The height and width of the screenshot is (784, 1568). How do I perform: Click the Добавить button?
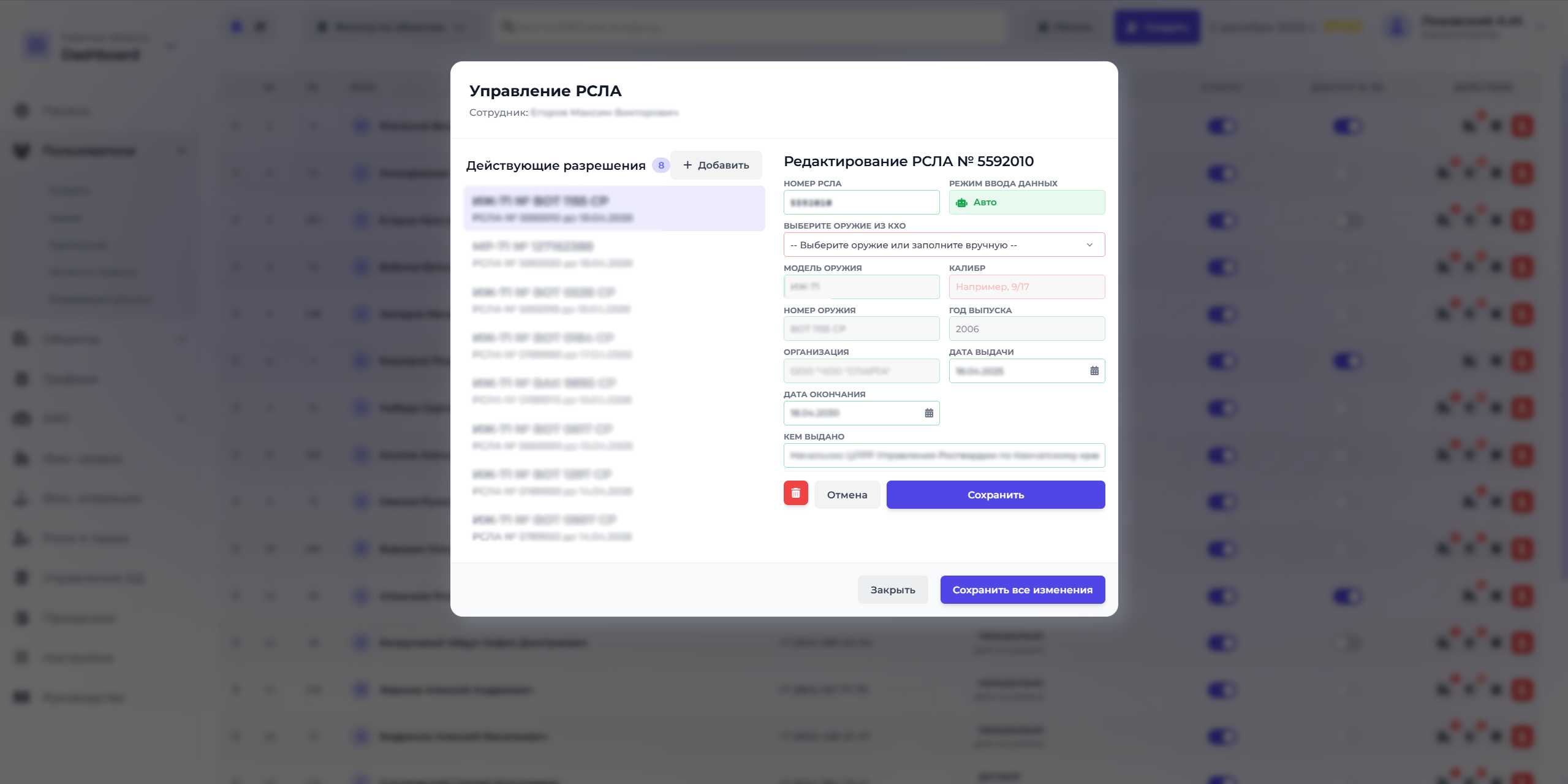[716, 165]
